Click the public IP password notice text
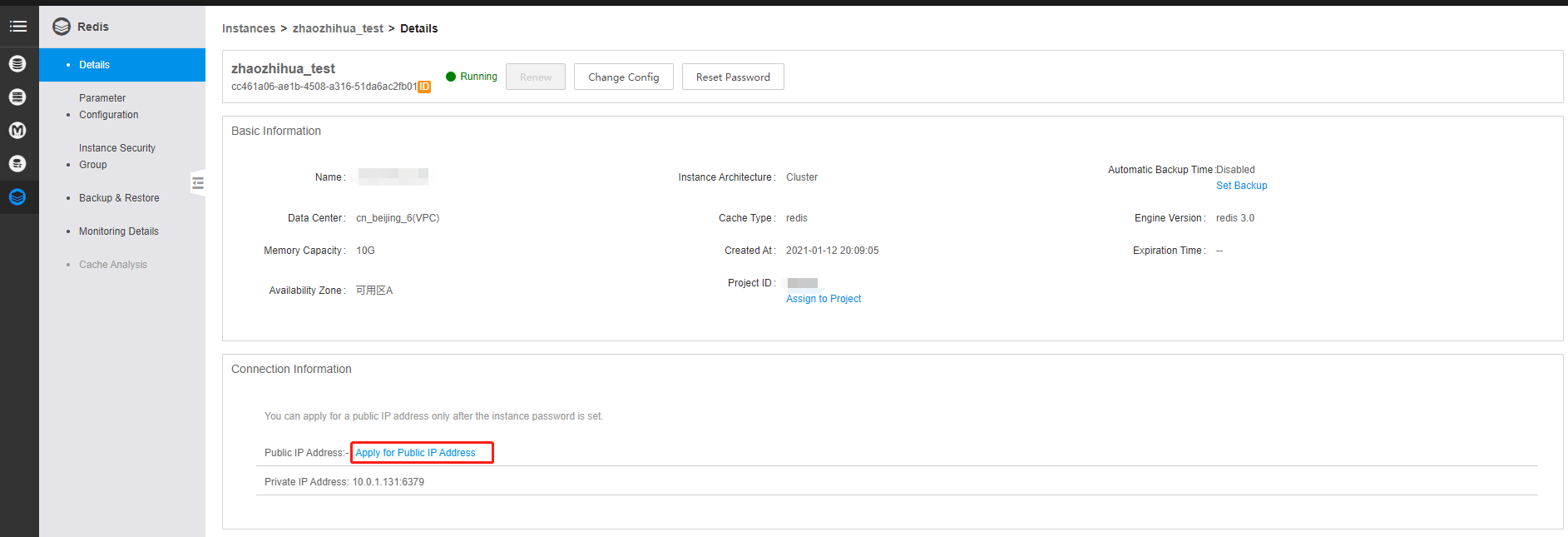1568x537 pixels. [x=433, y=416]
